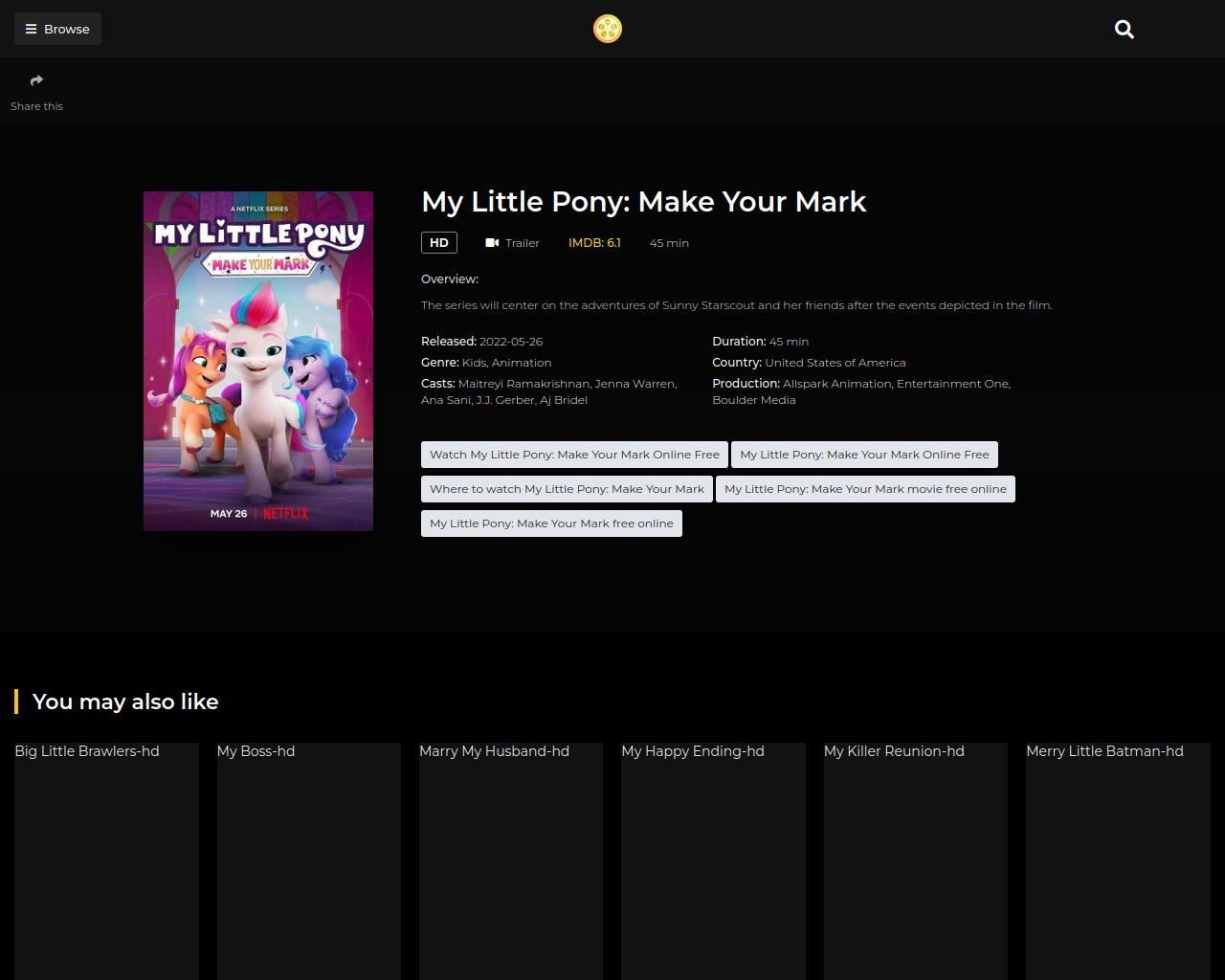Open the Animation genre link
This screenshot has width=1225, height=980.
[522, 363]
